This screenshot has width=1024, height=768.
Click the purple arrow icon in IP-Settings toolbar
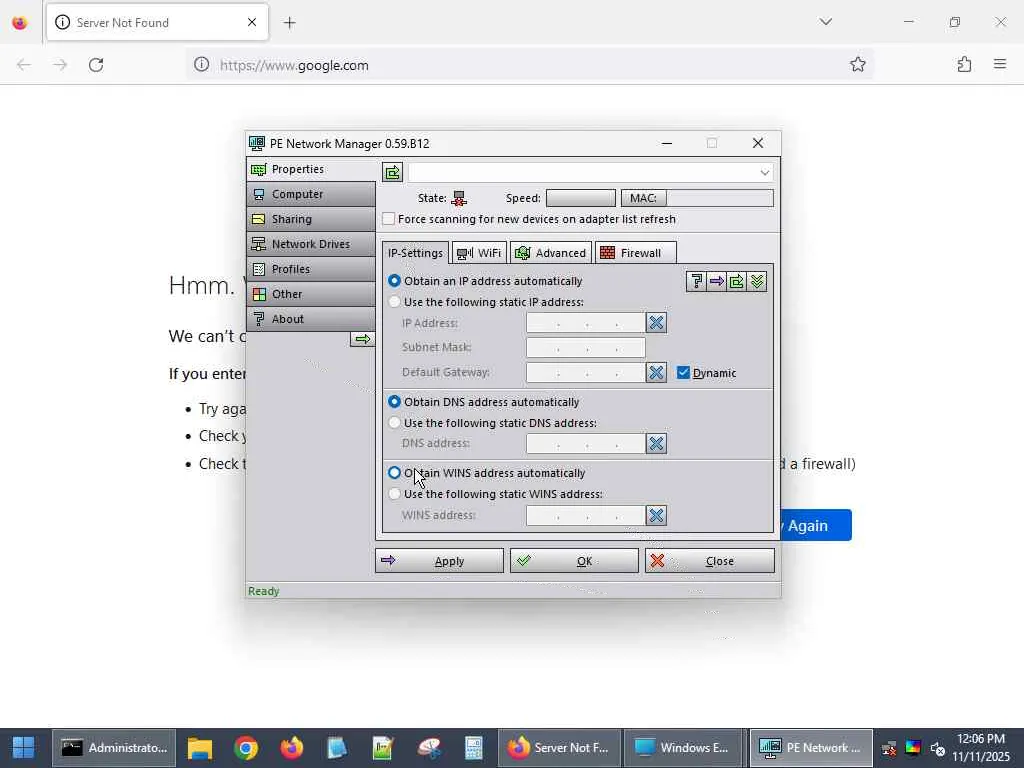coord(716,281)
